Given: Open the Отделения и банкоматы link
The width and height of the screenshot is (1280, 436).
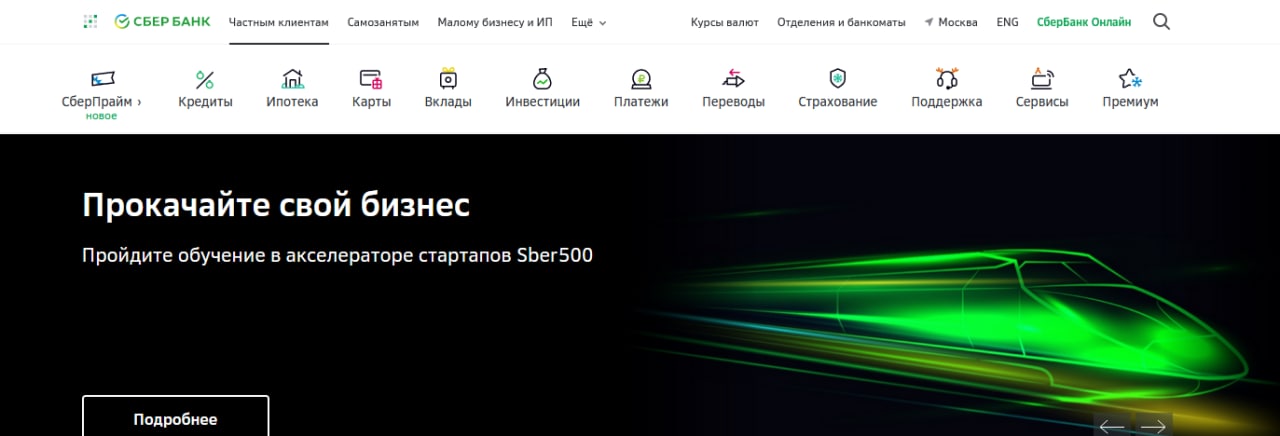Looking at the screenshot, I should point(841,22).
